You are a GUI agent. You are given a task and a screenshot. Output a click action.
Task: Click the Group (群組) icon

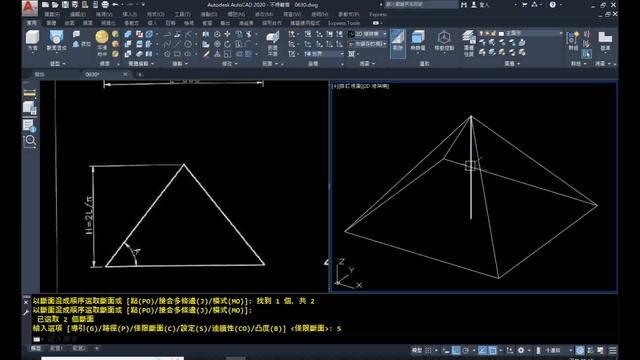point(573,41)
